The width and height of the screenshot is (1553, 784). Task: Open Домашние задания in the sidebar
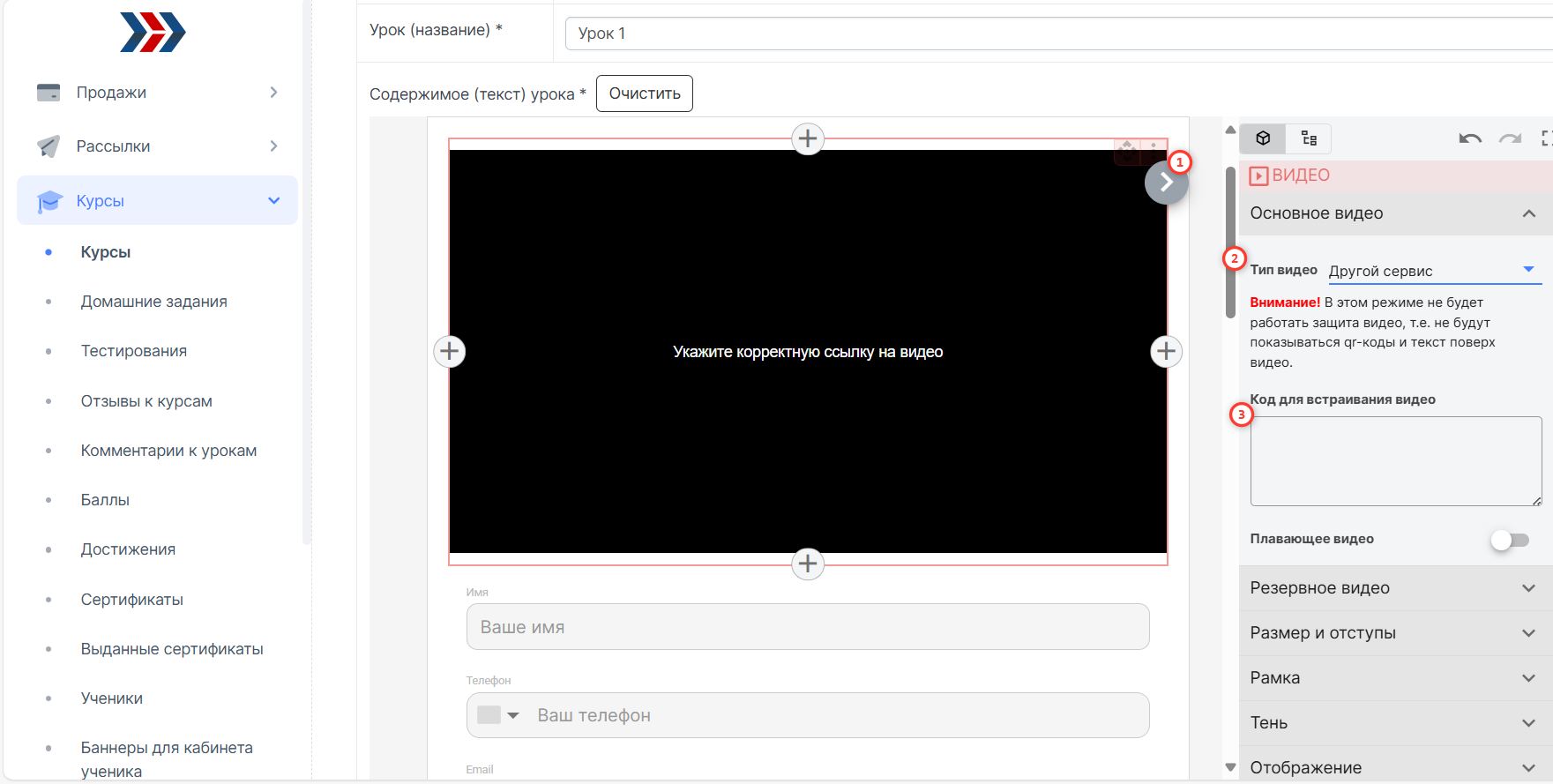[154, 302]
